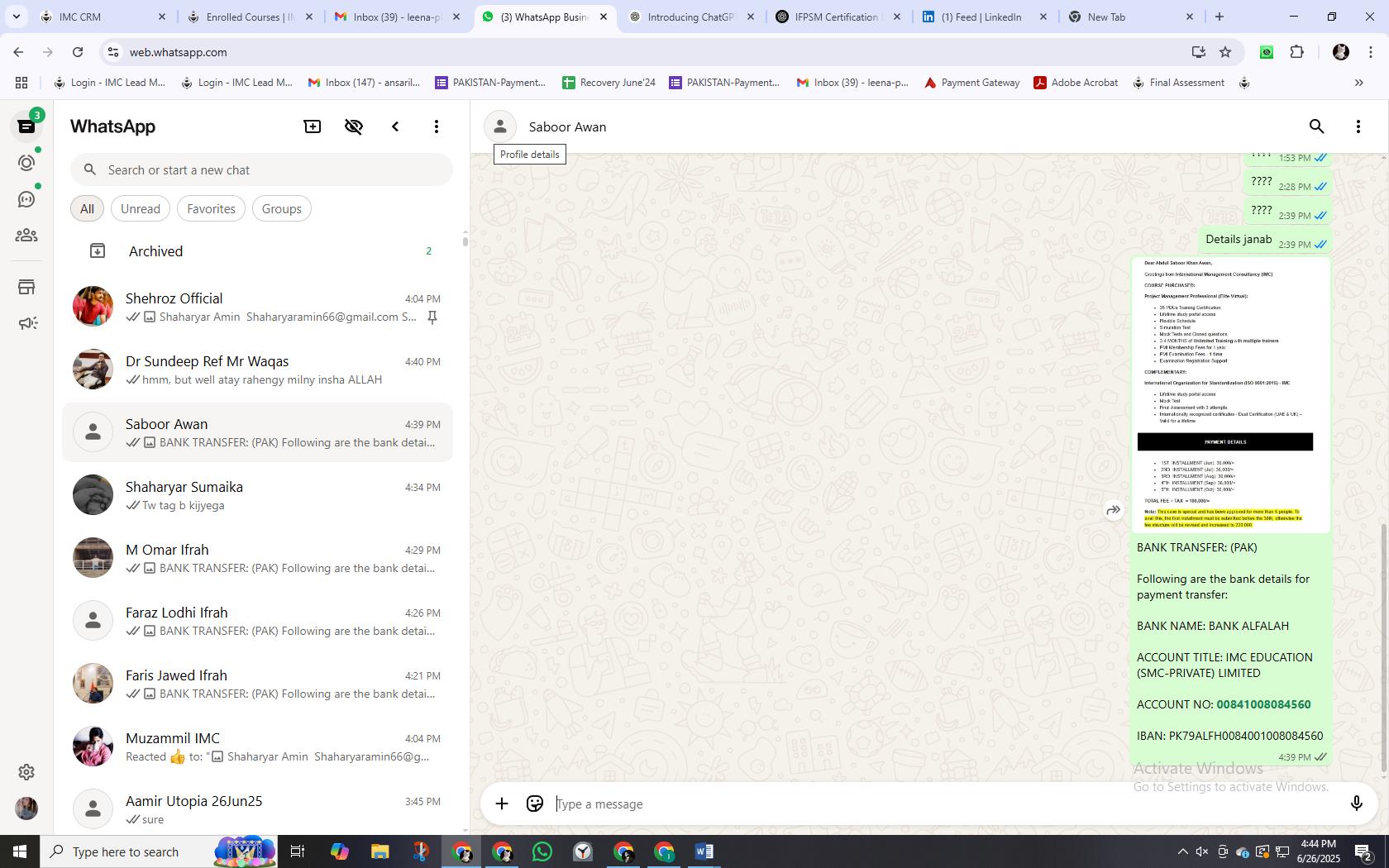Image resolution: width=1389 pixels, height=868 pixels.
Task: Open WhatsApp app in the taskbar
Action: [542, 851]
